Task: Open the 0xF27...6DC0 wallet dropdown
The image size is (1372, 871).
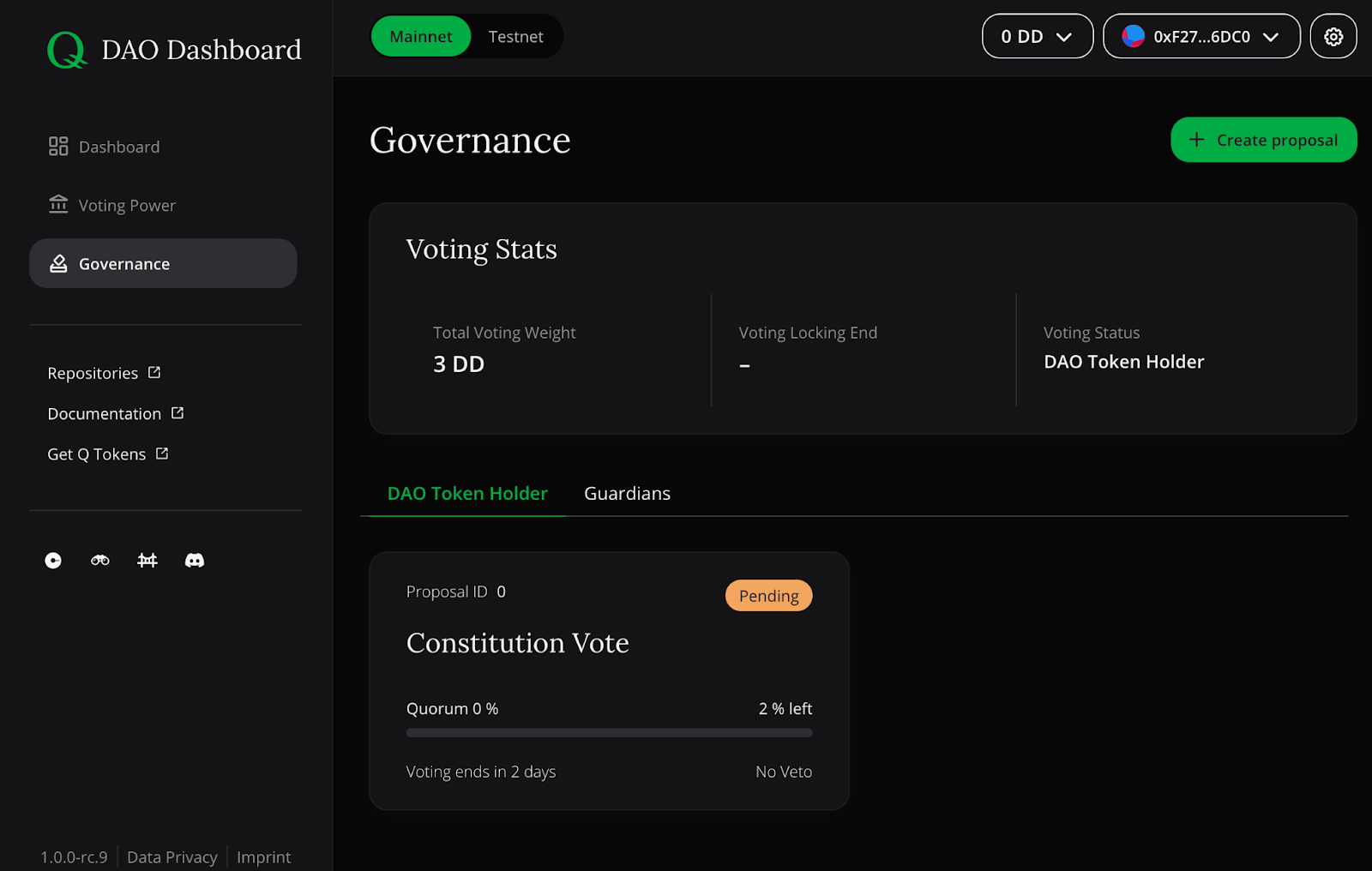Action: [1200, 36]
